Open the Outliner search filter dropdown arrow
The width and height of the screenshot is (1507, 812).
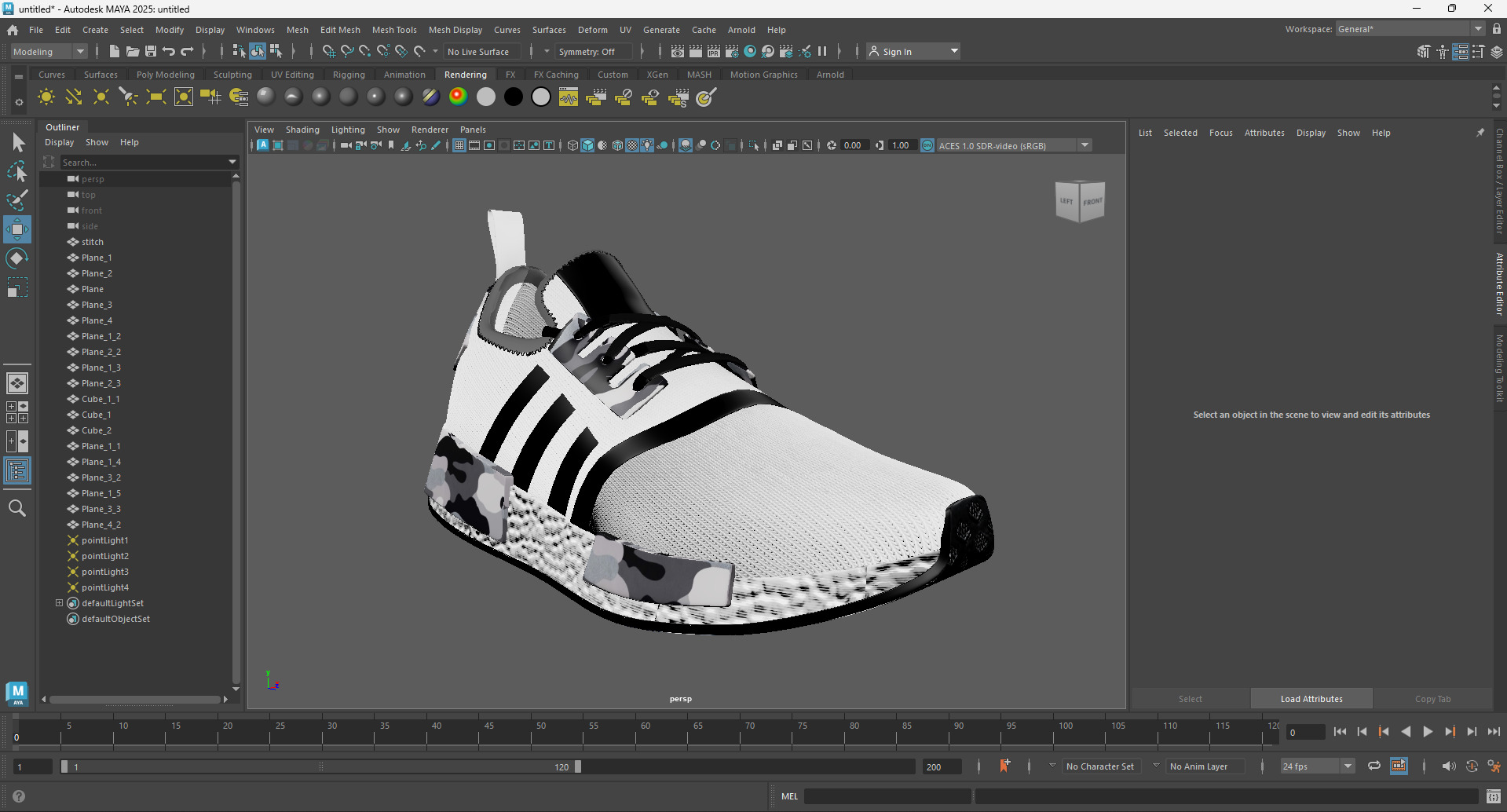coord(232,162)
